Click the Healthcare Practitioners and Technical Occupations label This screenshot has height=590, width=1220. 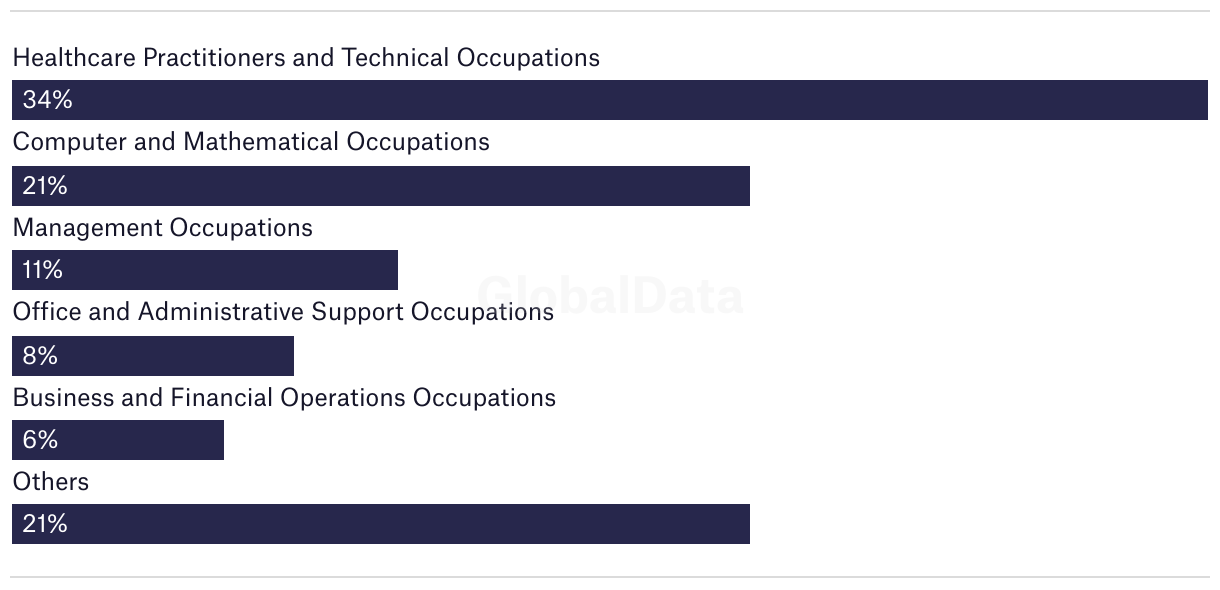click(306, 58)
